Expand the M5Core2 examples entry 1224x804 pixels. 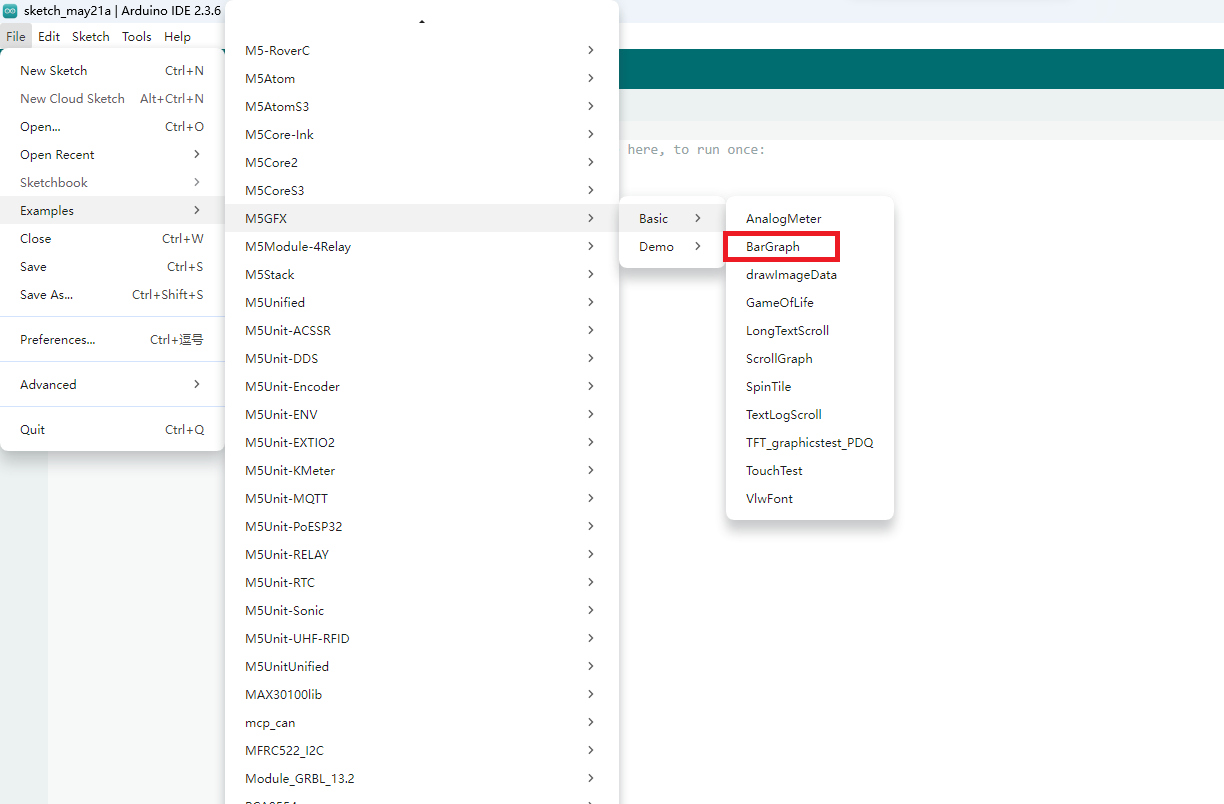[422, 163]
